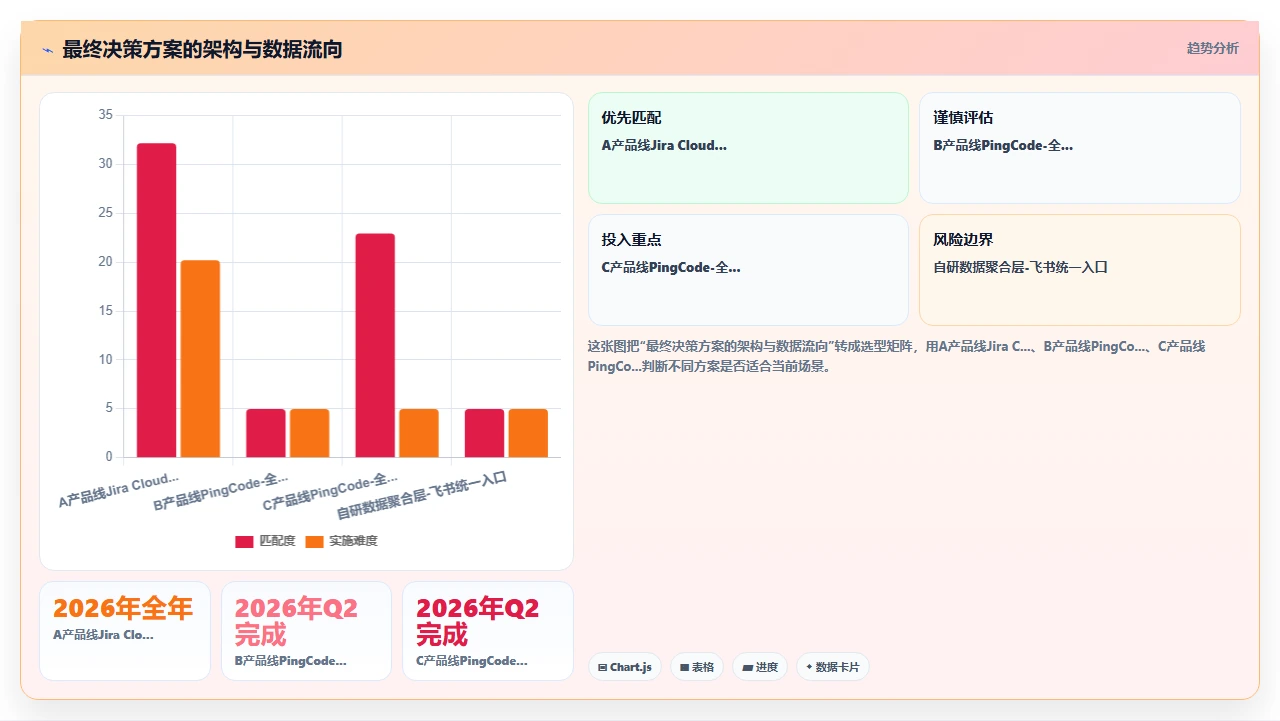The height and width of the screenshot is (721, 1280).
Task: Toggle the 匹配度 legend color box
Action: (x=244, y=541)
